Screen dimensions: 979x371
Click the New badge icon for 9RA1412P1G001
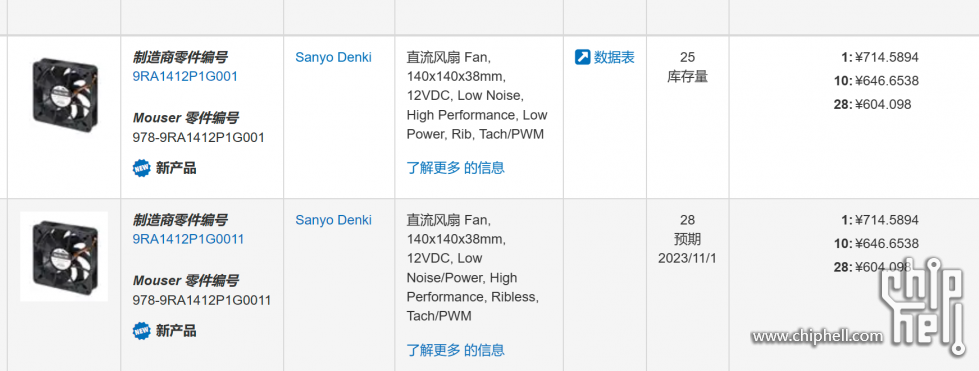click(142, 168)
